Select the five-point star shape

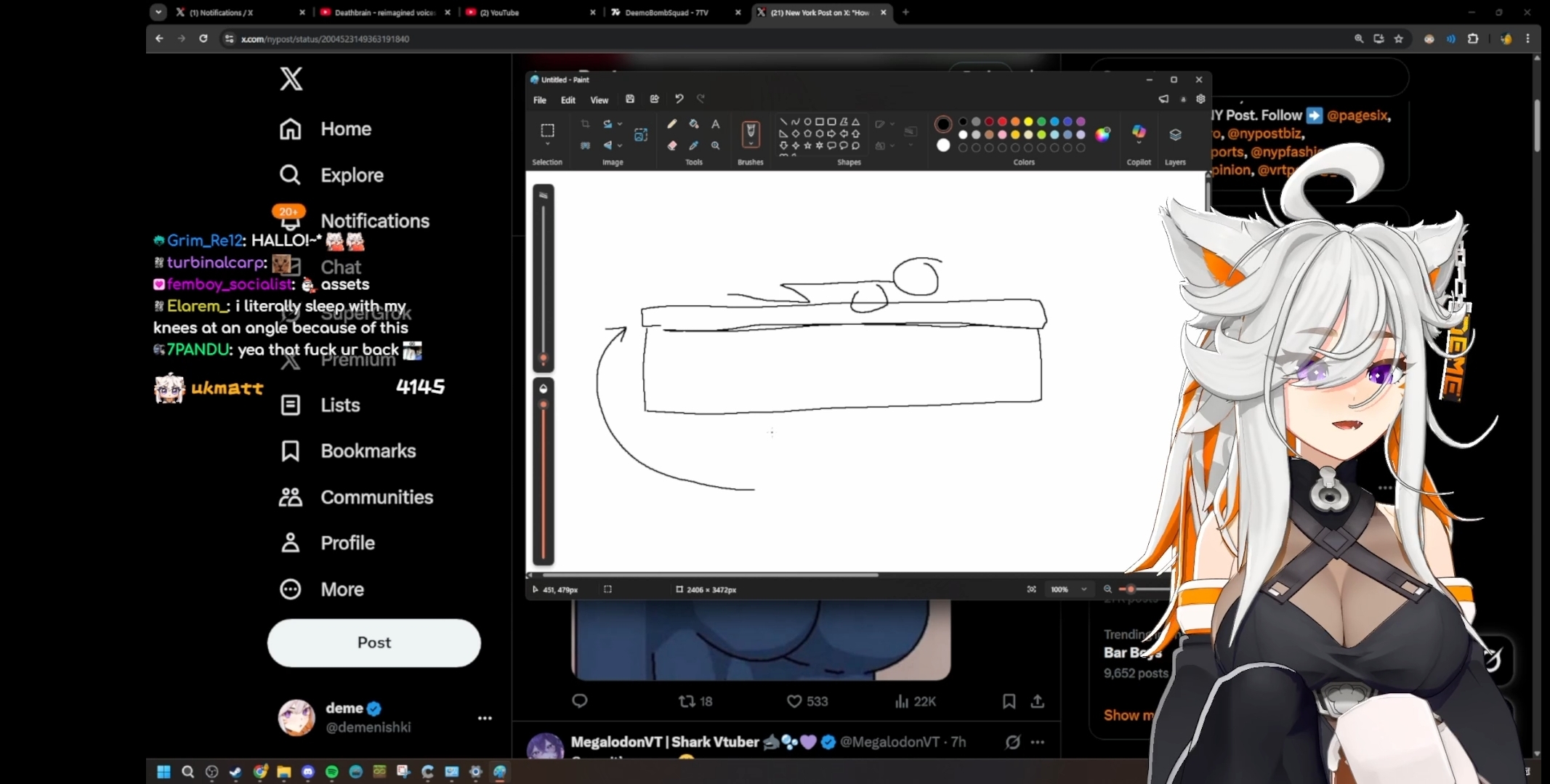807,145
